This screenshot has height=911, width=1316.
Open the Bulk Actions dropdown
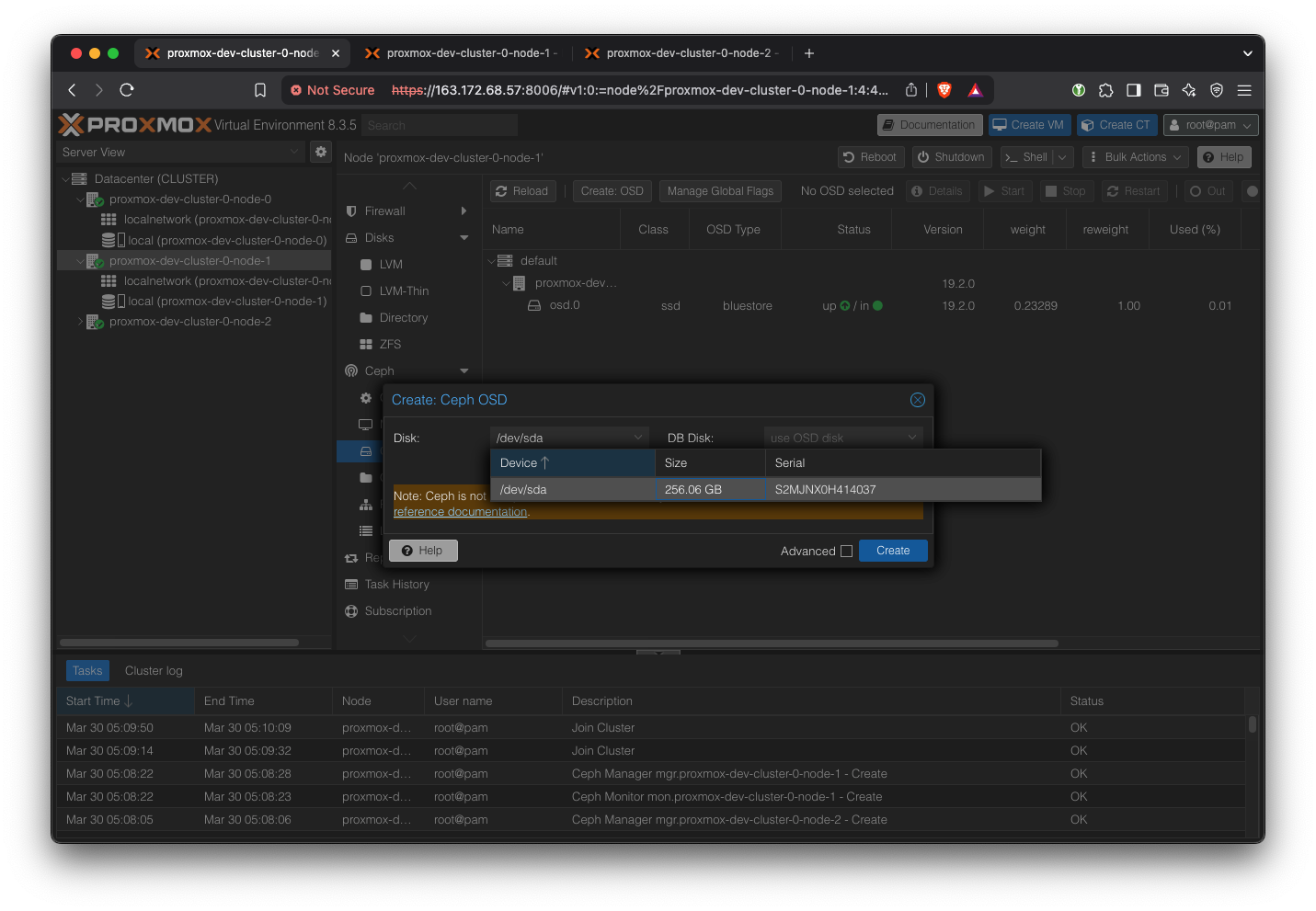[1135, 157]
